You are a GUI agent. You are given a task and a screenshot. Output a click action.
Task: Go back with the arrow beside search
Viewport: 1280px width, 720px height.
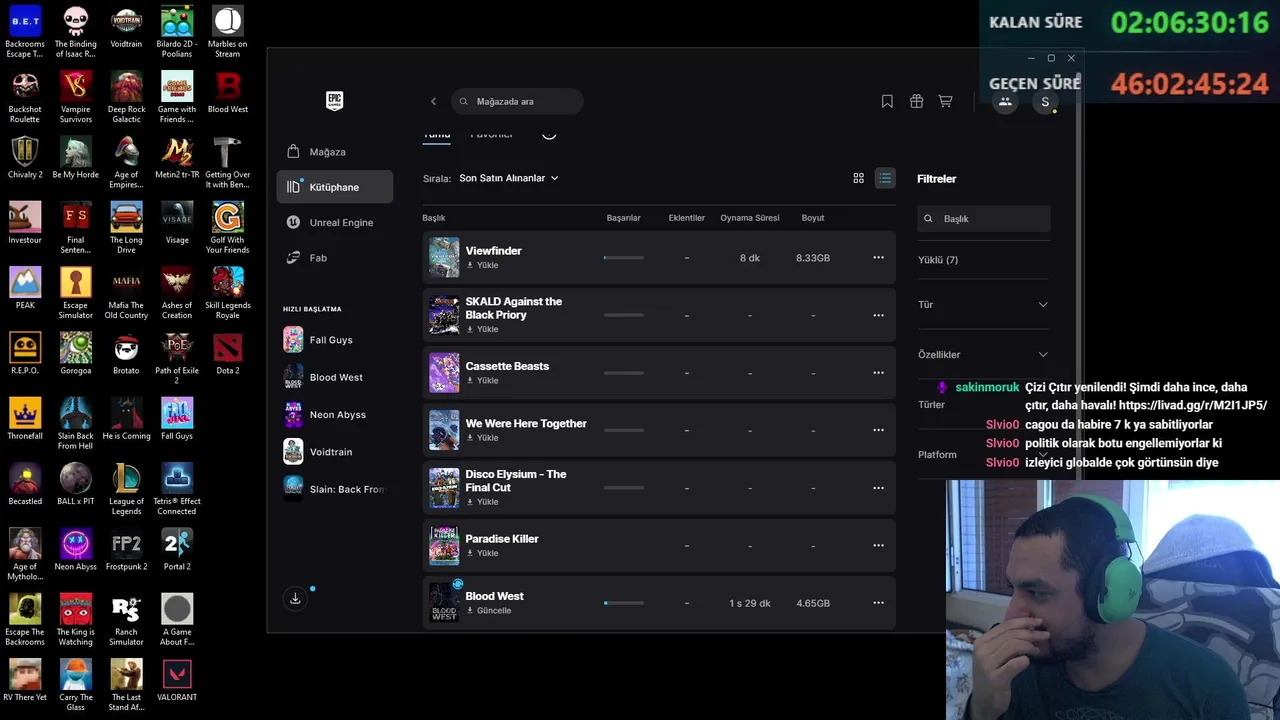tap(433, 101)
